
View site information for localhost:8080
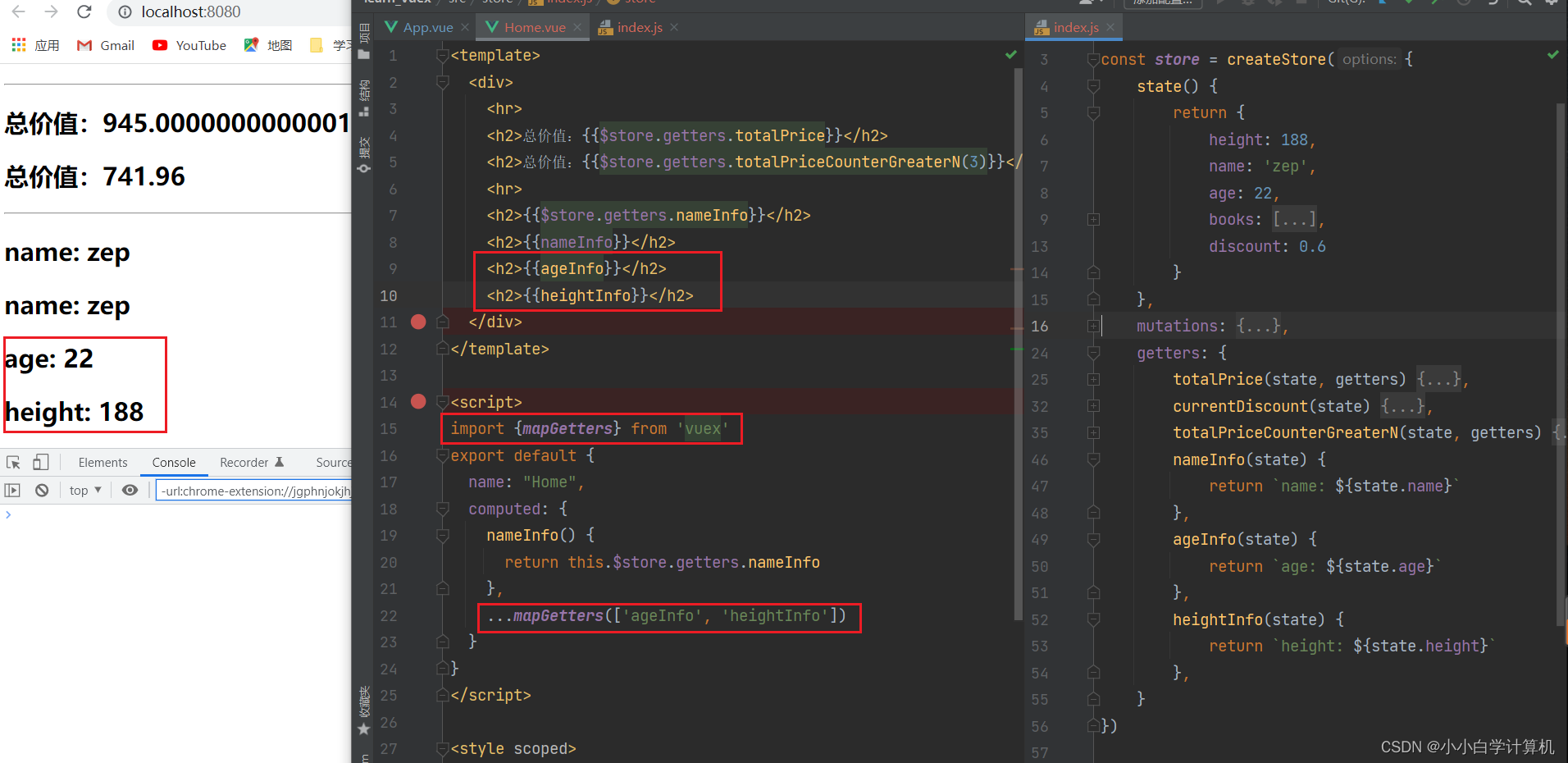pos(125,12)
